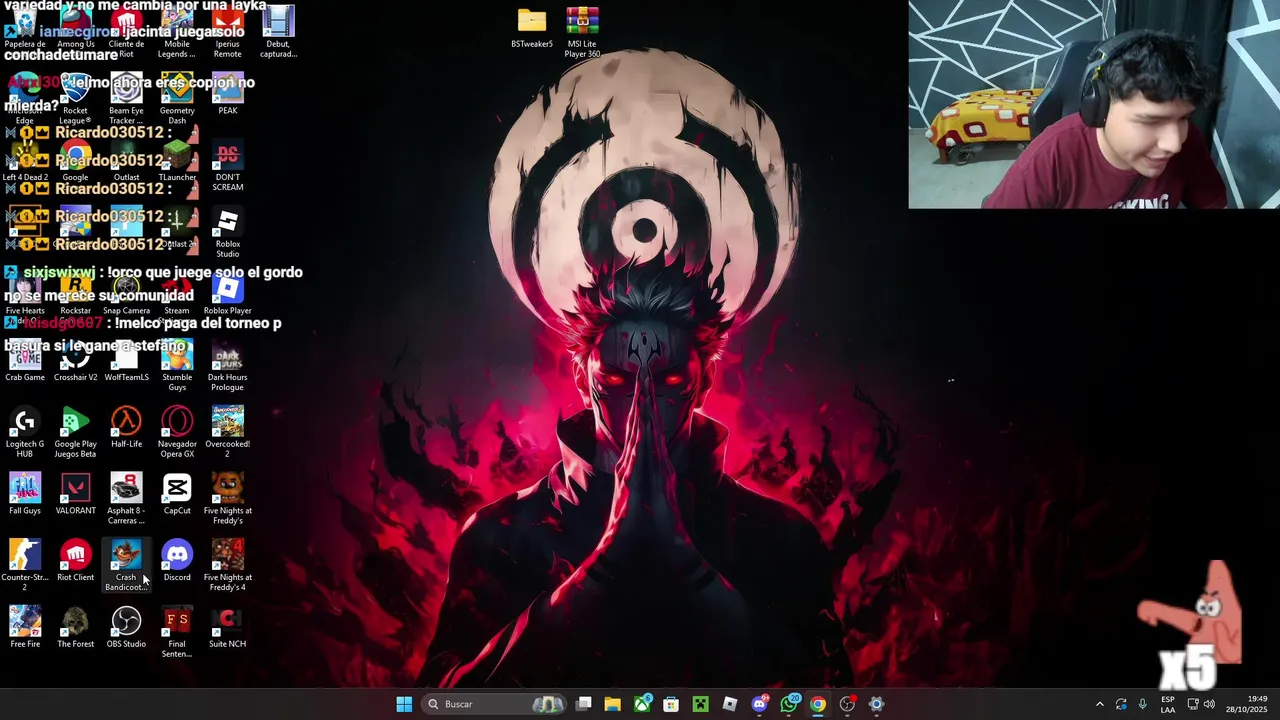The width and height of the screenshot is (1280, 720).
Task: Launch CapCut video editor
Action: pyautogui.click(x=177, y=495)
